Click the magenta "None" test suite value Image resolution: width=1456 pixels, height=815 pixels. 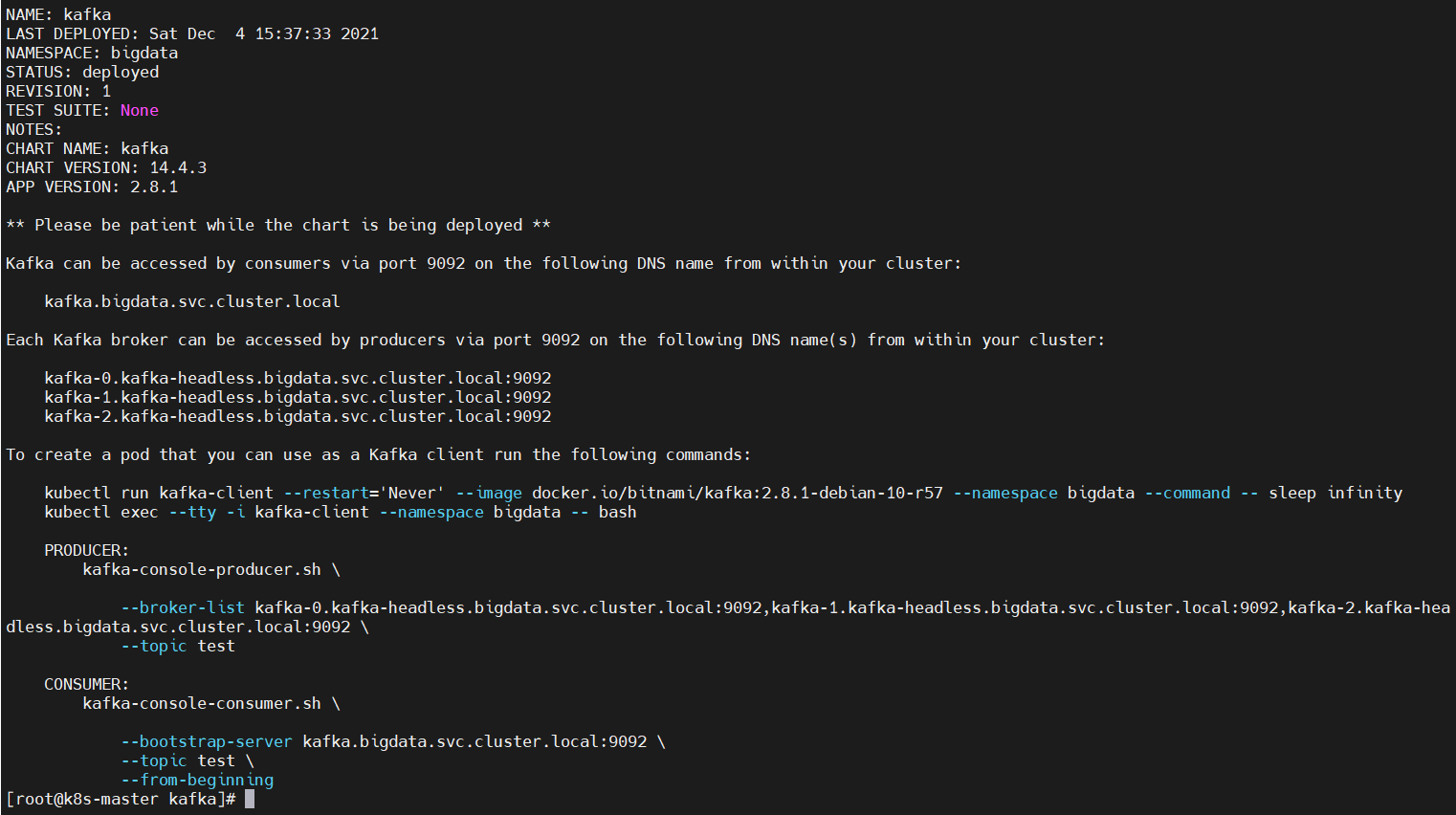(x=140, y=110)
